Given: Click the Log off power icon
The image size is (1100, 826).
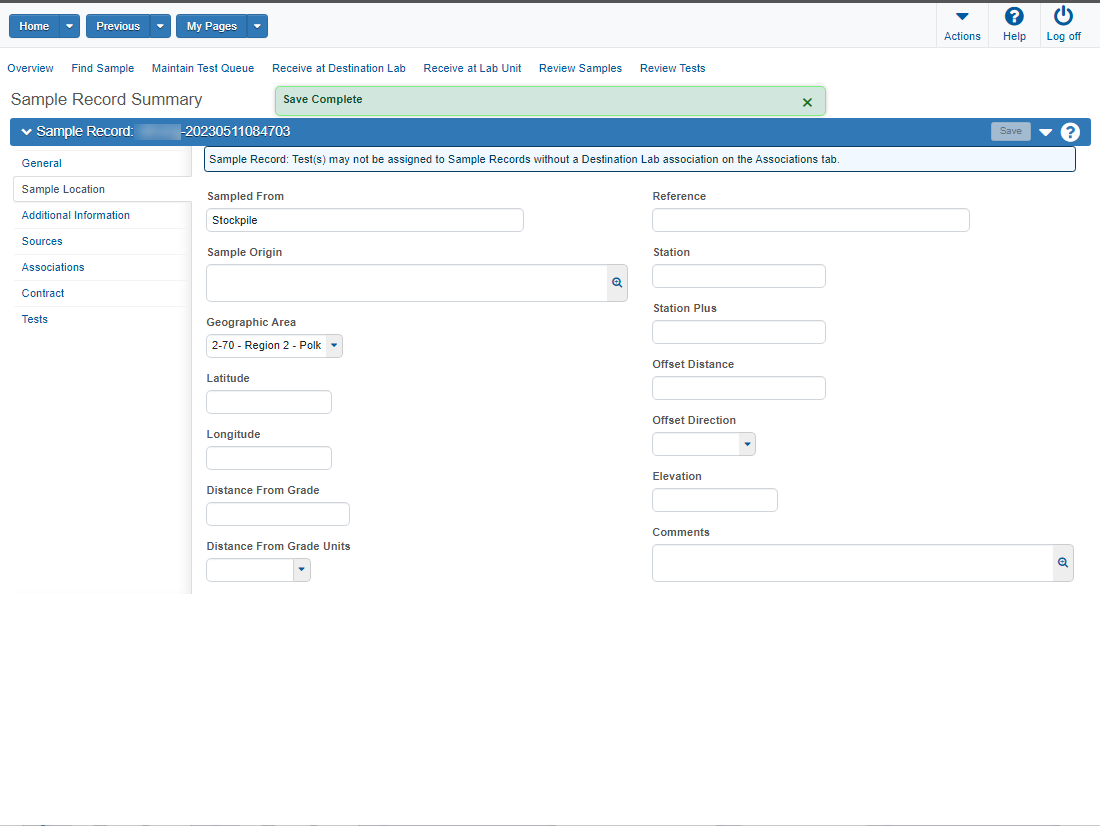Looking at the screenshot, I should pos(1063,16).
